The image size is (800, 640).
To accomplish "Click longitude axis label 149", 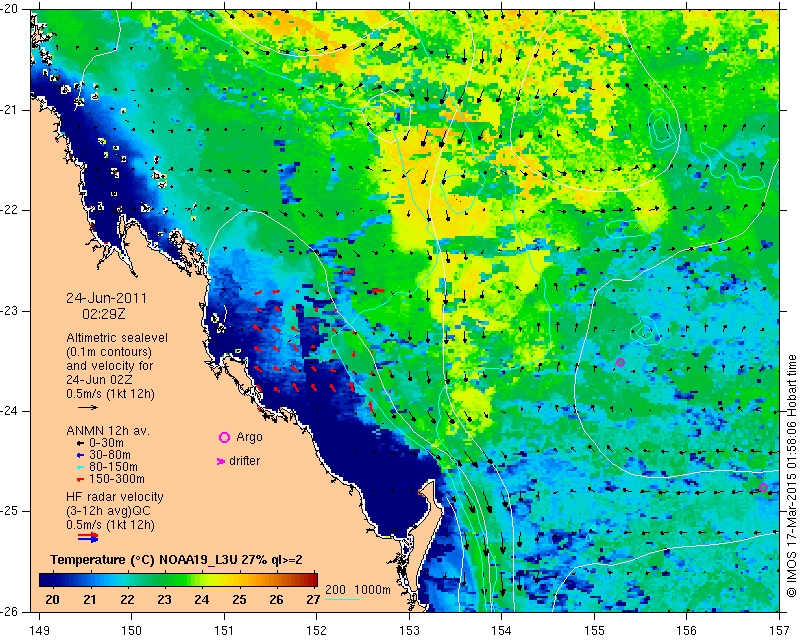I will tap(39, 631).
